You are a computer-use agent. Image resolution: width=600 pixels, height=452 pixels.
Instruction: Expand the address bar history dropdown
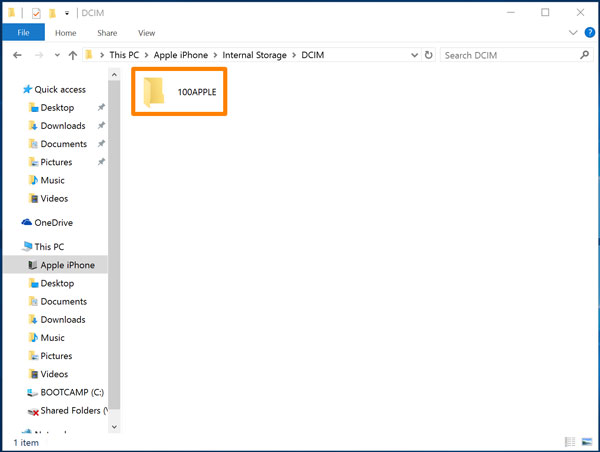pos(414,55)
